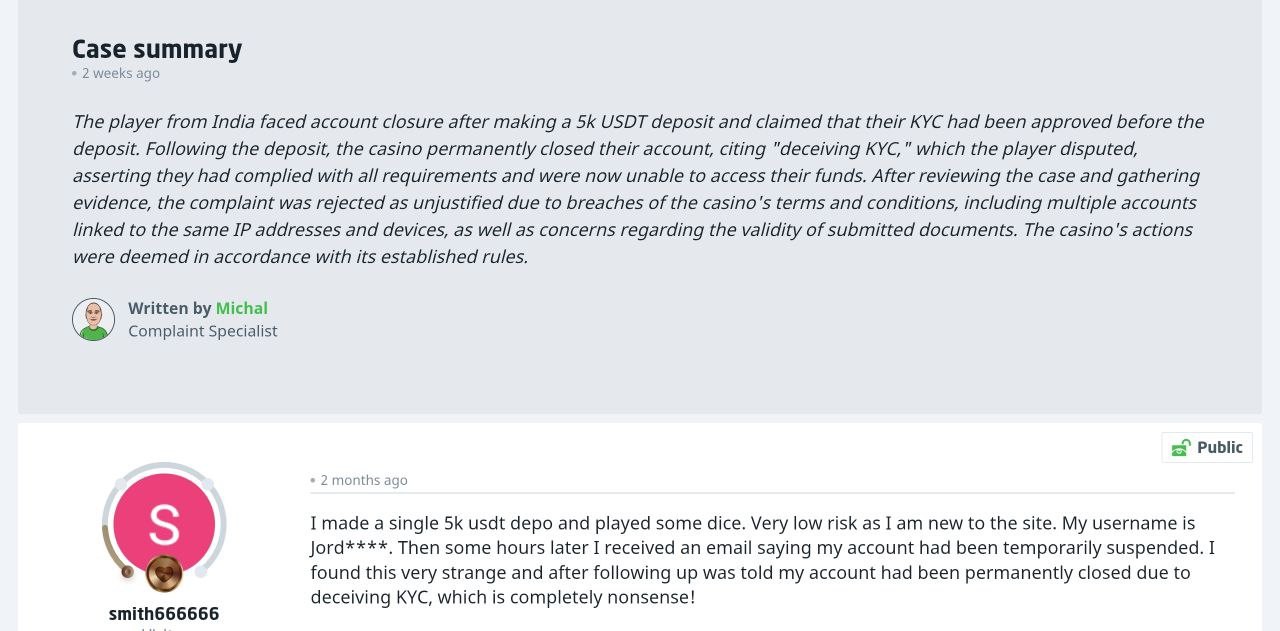Click the 'Written by' label
The image size is (1280, 631).
coord(170,308)
